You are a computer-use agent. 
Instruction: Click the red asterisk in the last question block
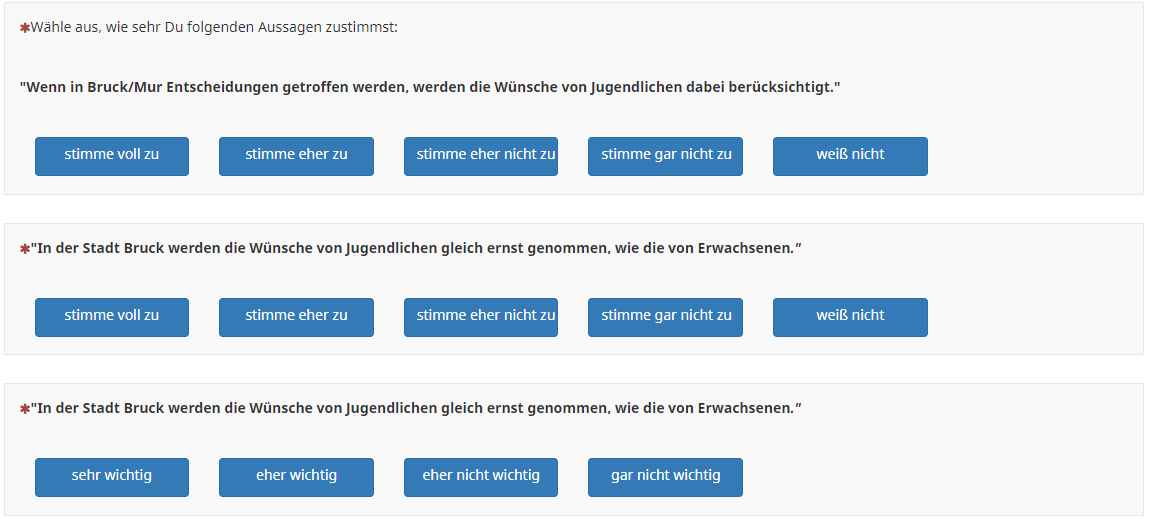click(24, 409)
